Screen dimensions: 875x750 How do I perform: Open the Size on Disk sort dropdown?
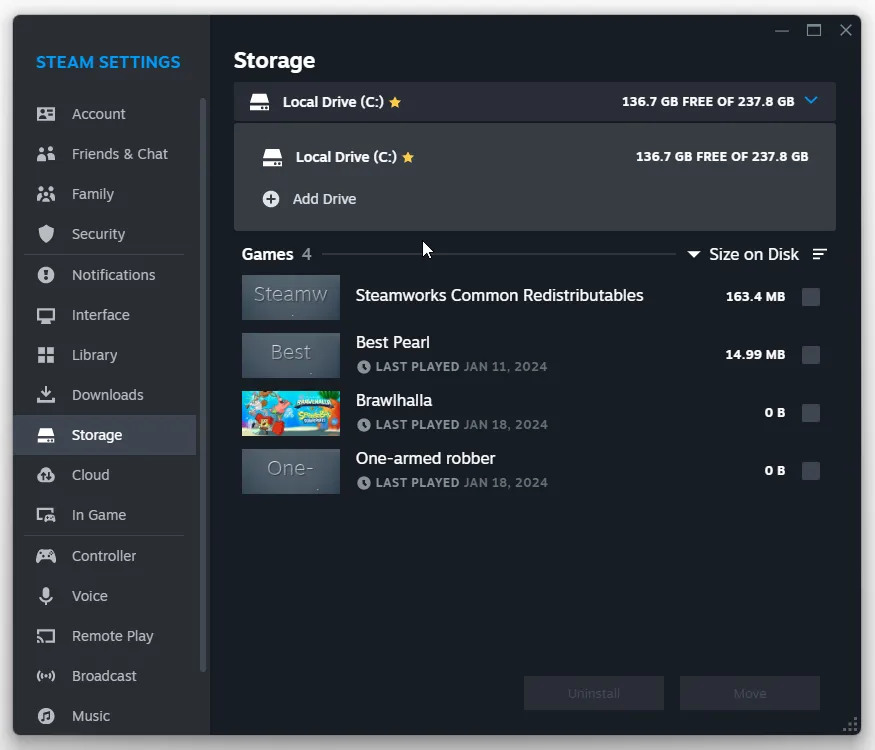(x=743, y=254)
